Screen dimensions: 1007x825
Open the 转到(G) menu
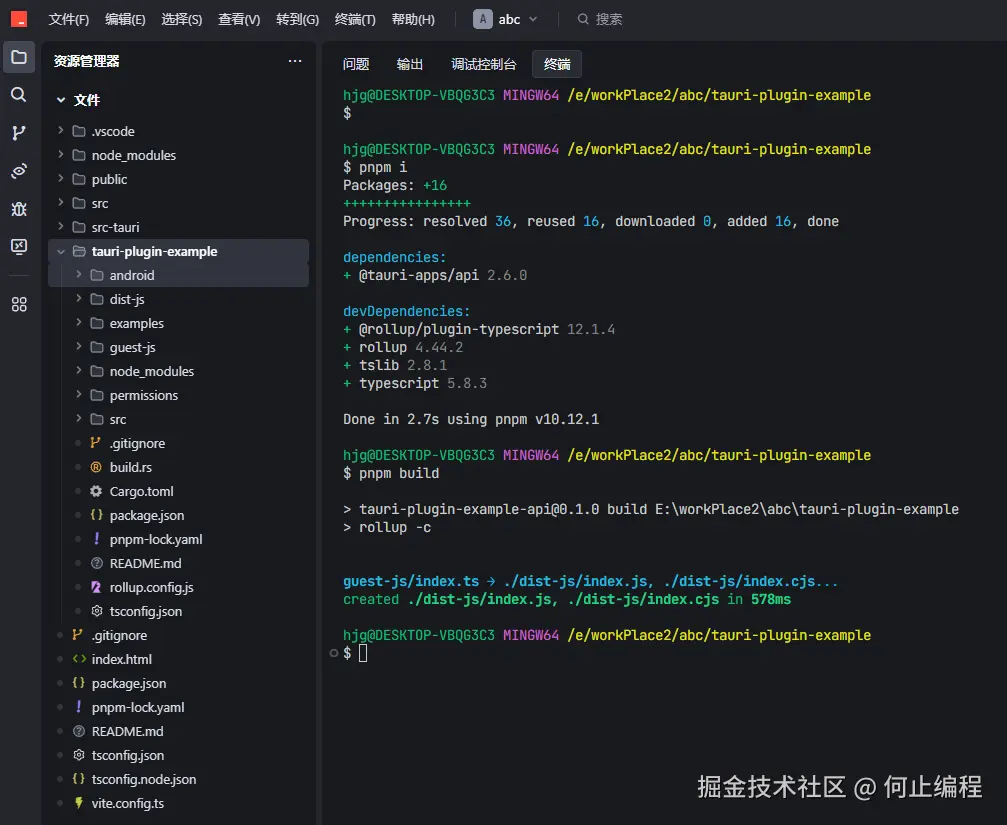tap(297, 19)
